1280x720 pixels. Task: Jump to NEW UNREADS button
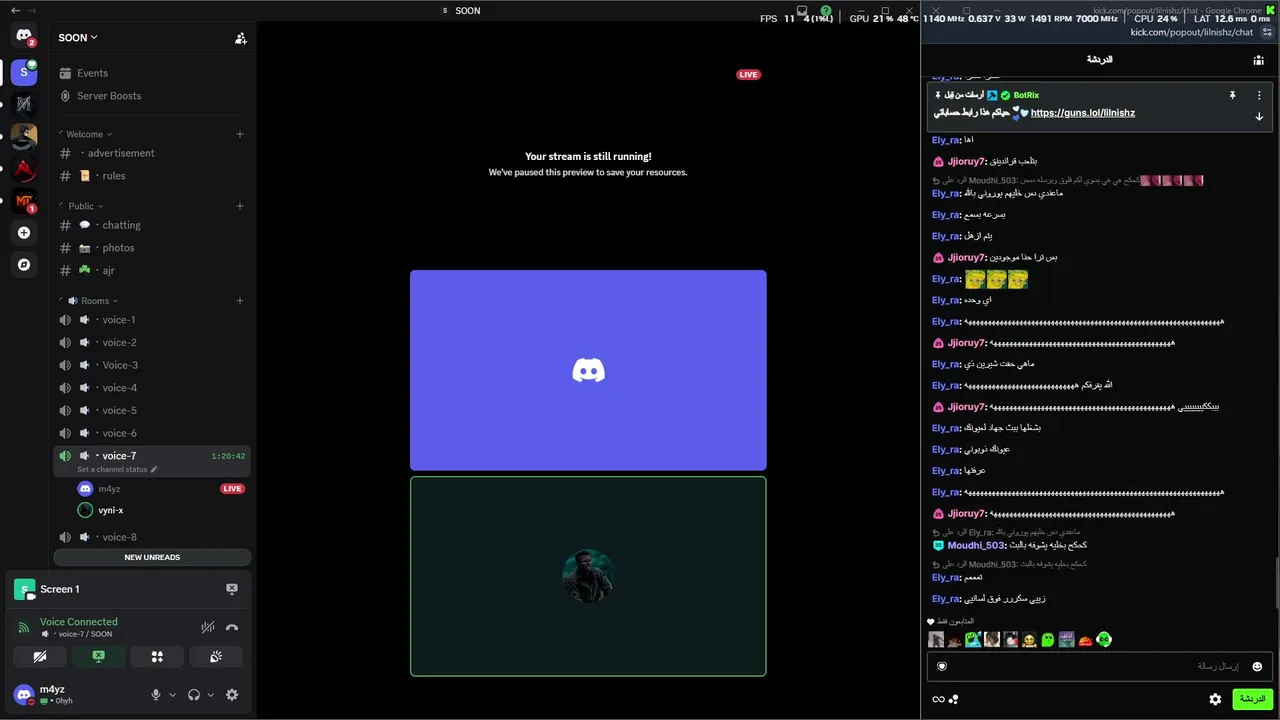pos(152,557)
